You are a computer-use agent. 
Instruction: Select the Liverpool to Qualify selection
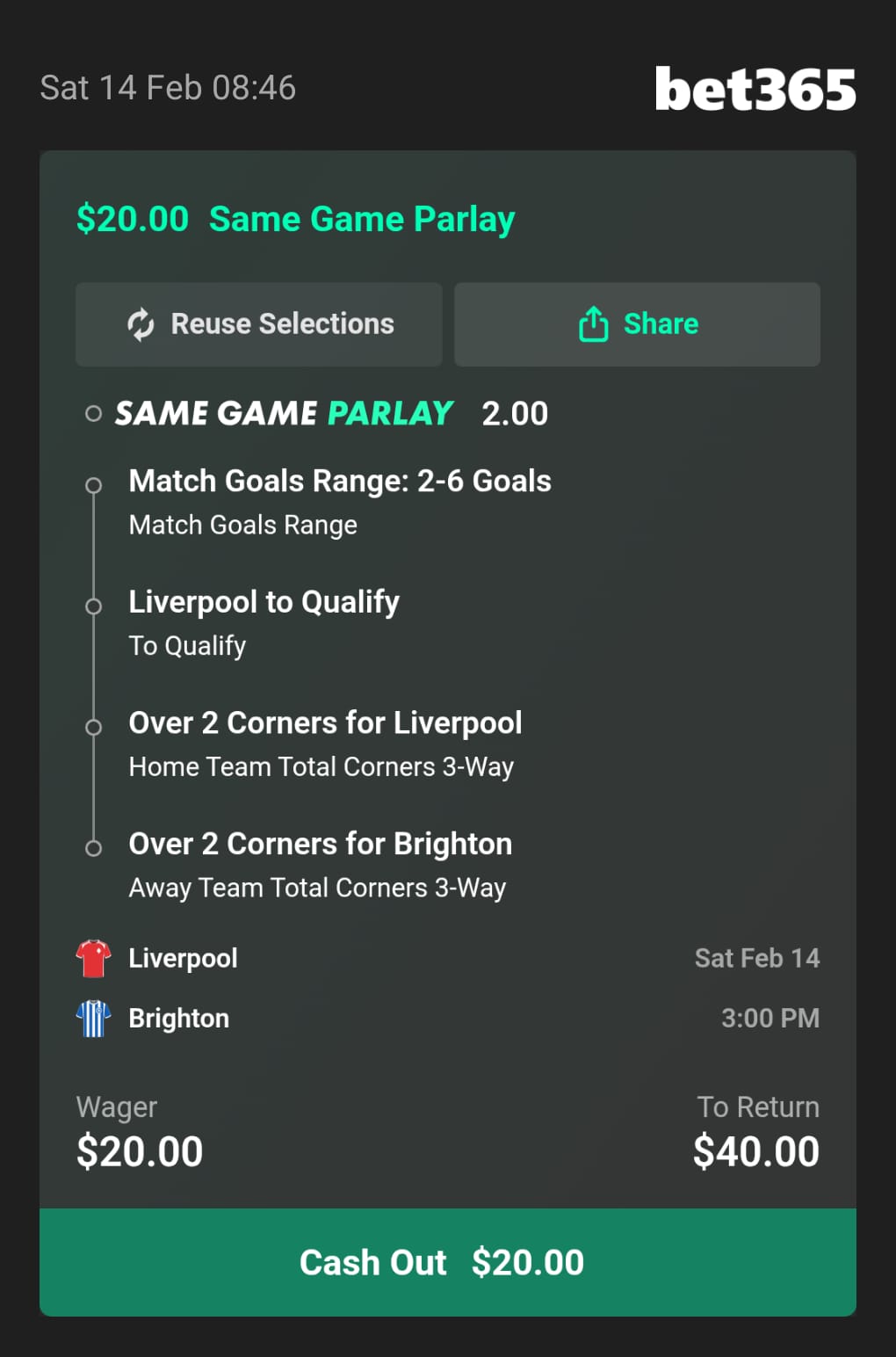pyautogui.click(x=264, y=603)
